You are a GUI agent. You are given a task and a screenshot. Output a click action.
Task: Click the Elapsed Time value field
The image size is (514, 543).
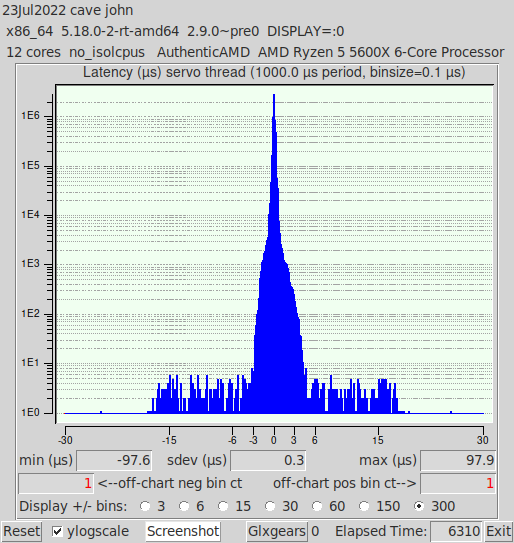[456, 531]
